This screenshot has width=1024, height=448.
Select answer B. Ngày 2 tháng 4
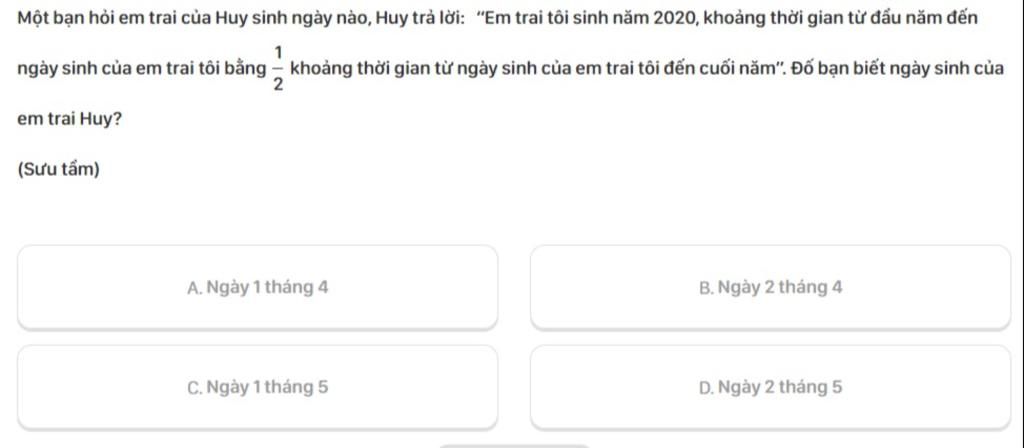click(771, 287)
